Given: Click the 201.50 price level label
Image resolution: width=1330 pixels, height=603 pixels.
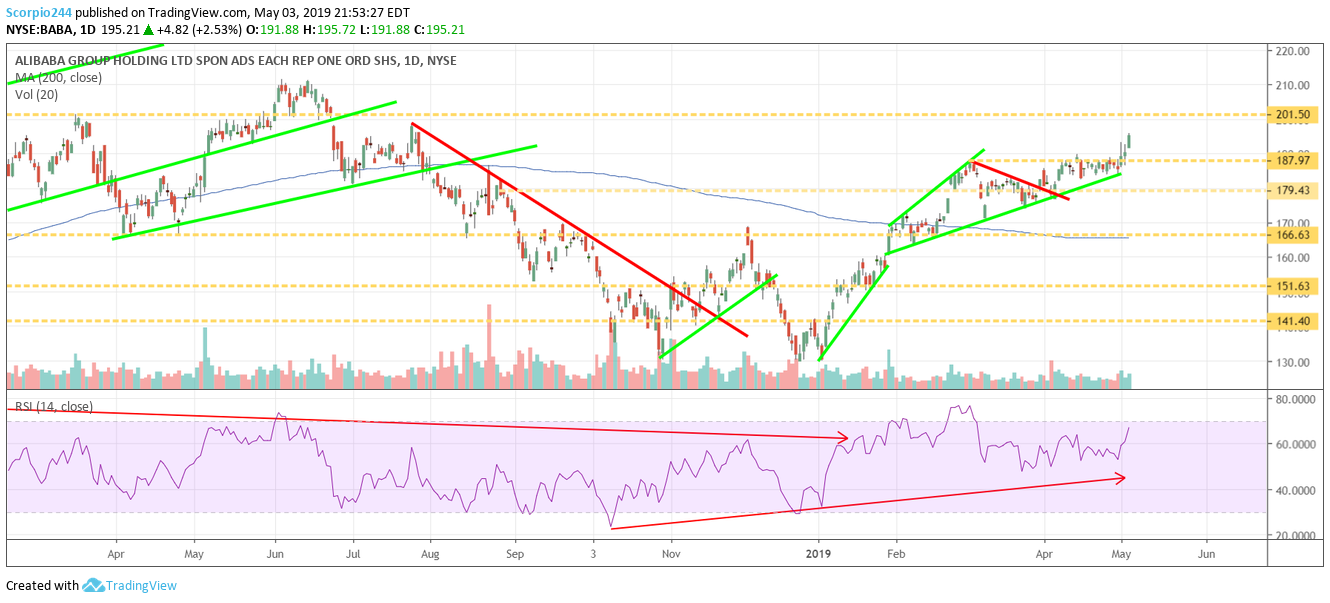Looking at the screenshot, I should click(1293, 115).
